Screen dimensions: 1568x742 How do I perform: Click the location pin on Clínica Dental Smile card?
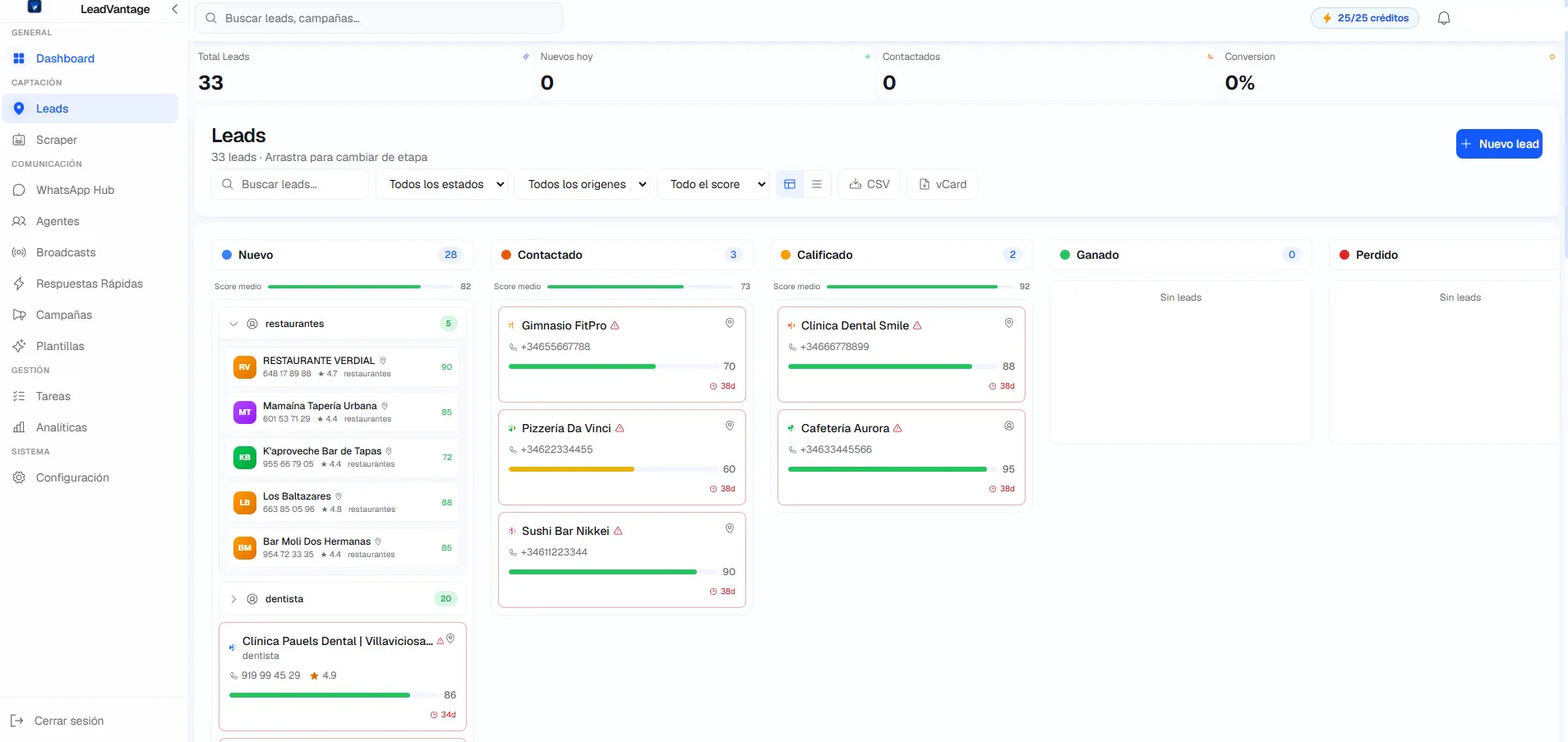(x=1008, y=323)
